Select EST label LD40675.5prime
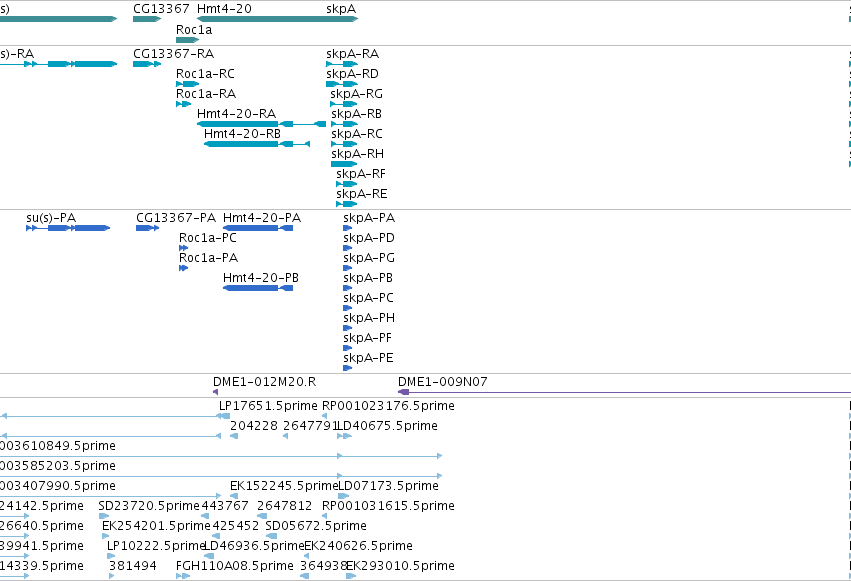This screenshot has height=581, width=851. coord(388,426)
